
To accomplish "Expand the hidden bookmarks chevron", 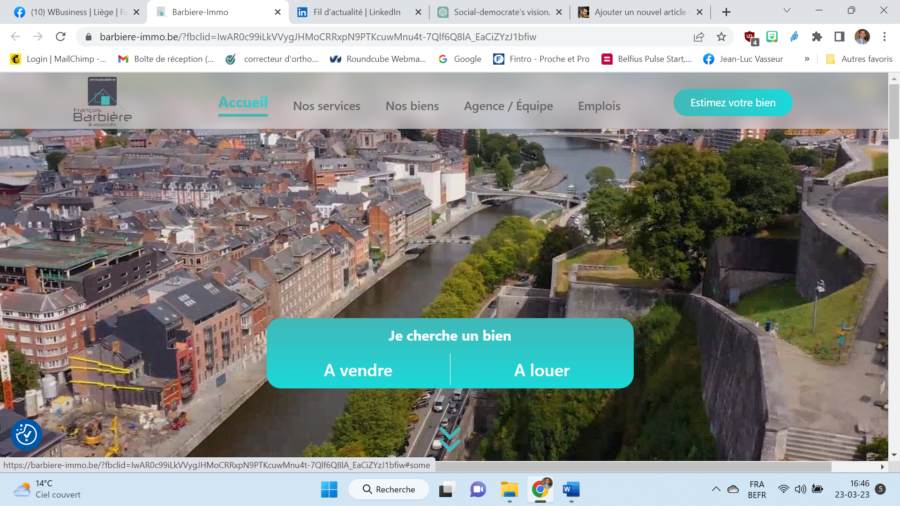I will pyautogui.click(x=807, y=59).
